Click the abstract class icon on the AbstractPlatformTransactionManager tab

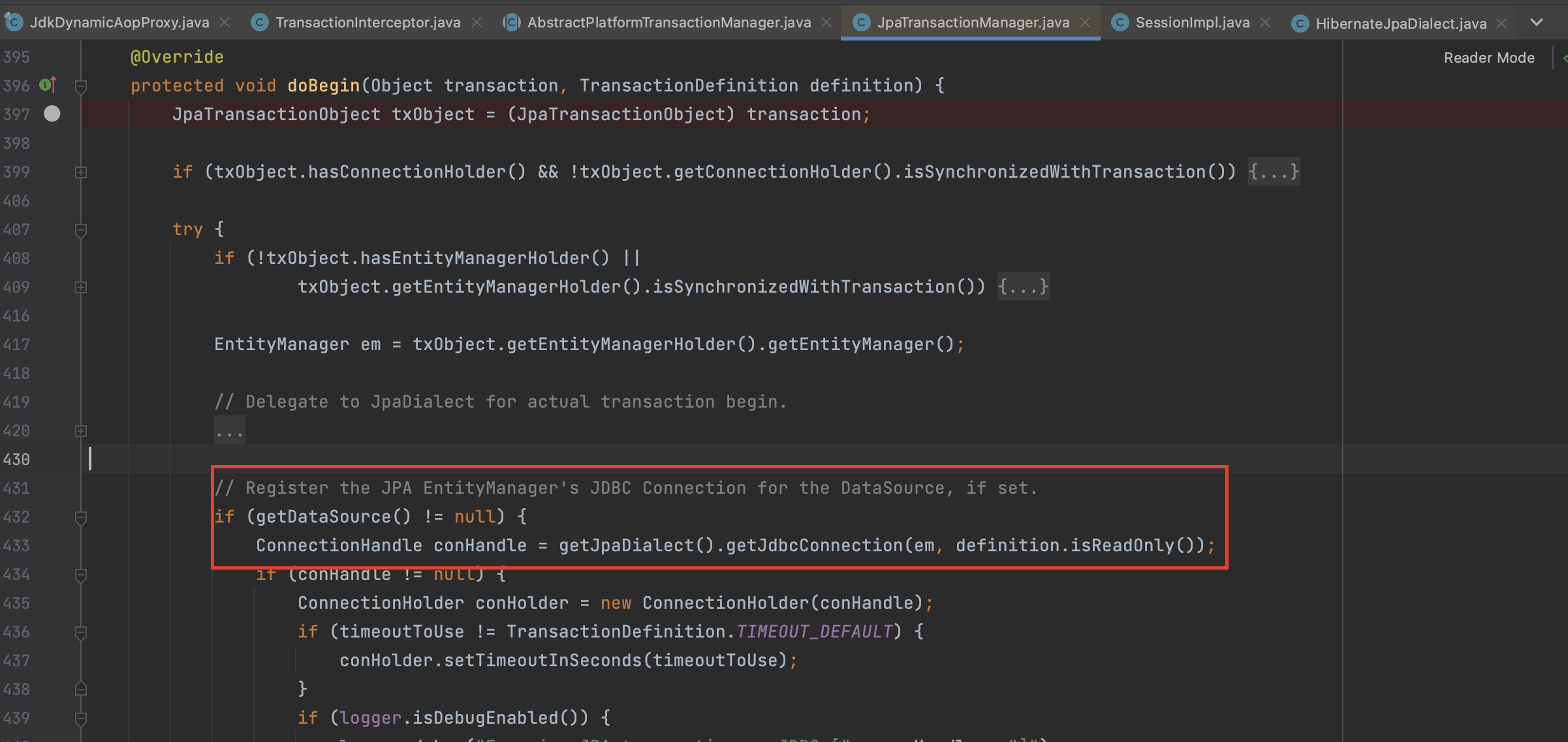tap(511, 23)
